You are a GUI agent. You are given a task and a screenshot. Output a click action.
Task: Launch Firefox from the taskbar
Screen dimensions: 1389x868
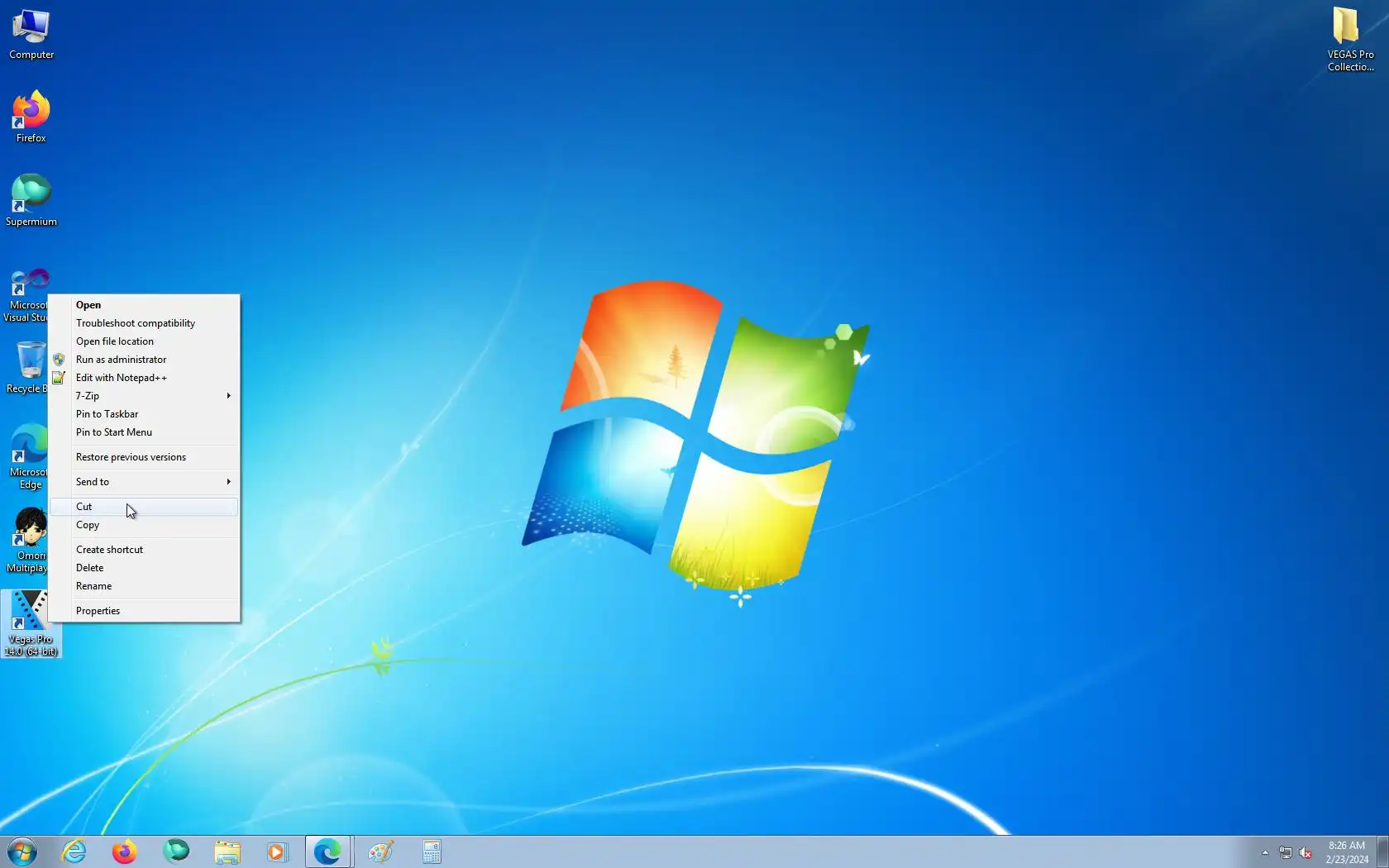coord(125,851)
